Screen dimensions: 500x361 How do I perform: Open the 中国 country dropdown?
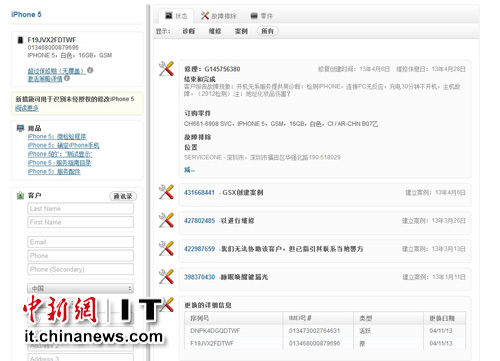81,288
